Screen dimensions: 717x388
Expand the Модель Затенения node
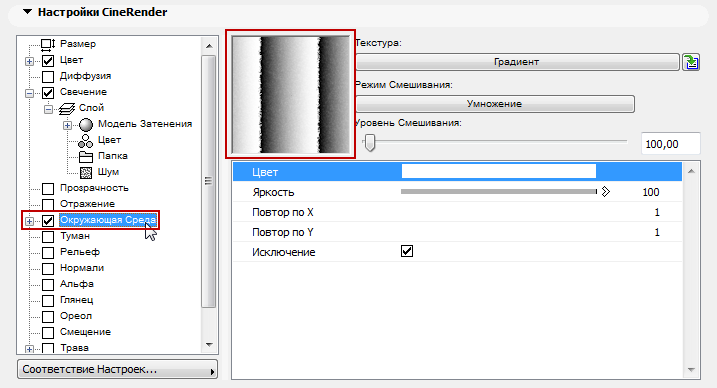tap(68, 125)
